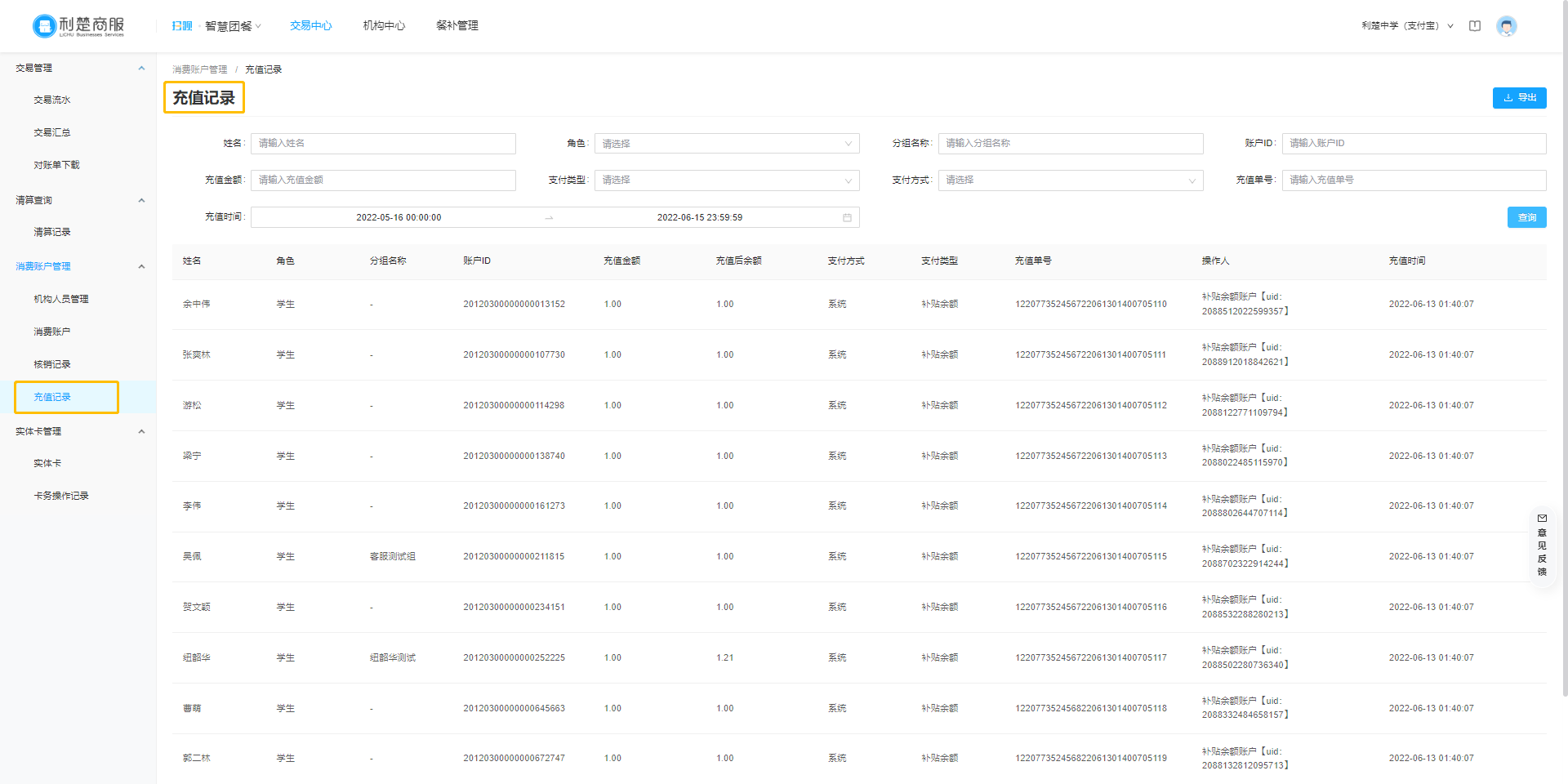Click group name 客服测试组 in 吴佩 row
This screenshot has width=1568, height=784.
[x=393, y=556]
